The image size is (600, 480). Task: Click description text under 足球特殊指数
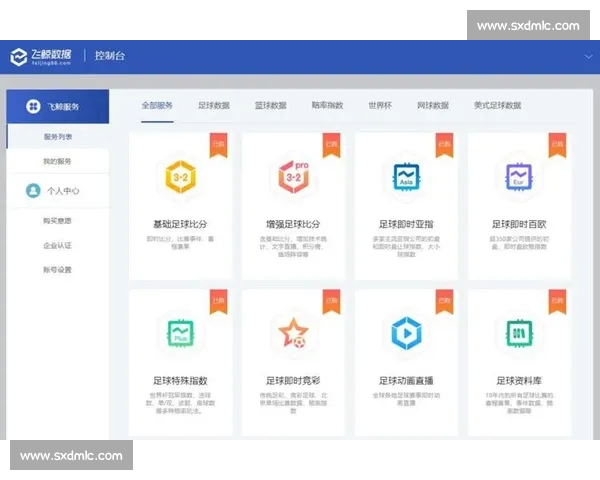click(x=180, y=403)
